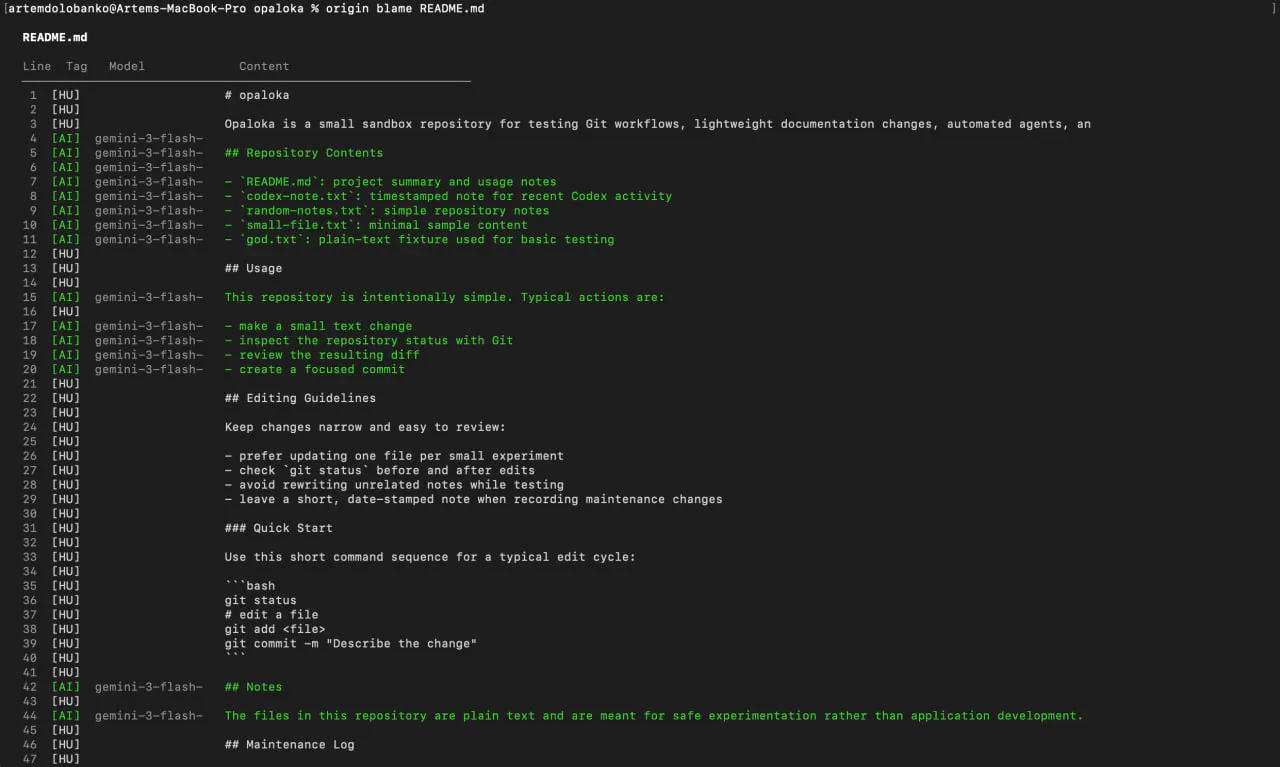Click the line number 26
Screen dimensions: 1280x767
click(30, 456)
